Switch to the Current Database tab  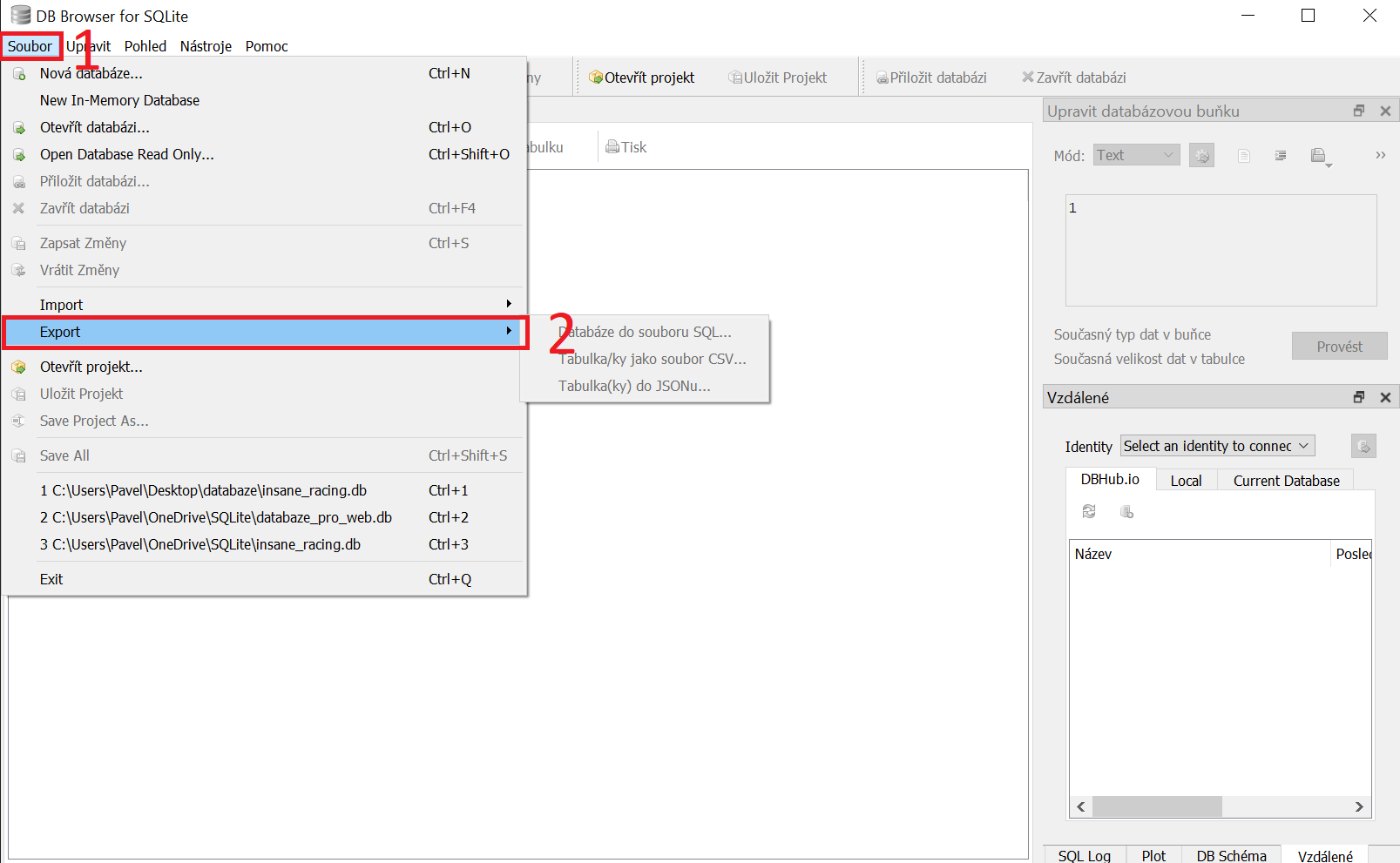pyautogui.click(x=1286, y=481)
